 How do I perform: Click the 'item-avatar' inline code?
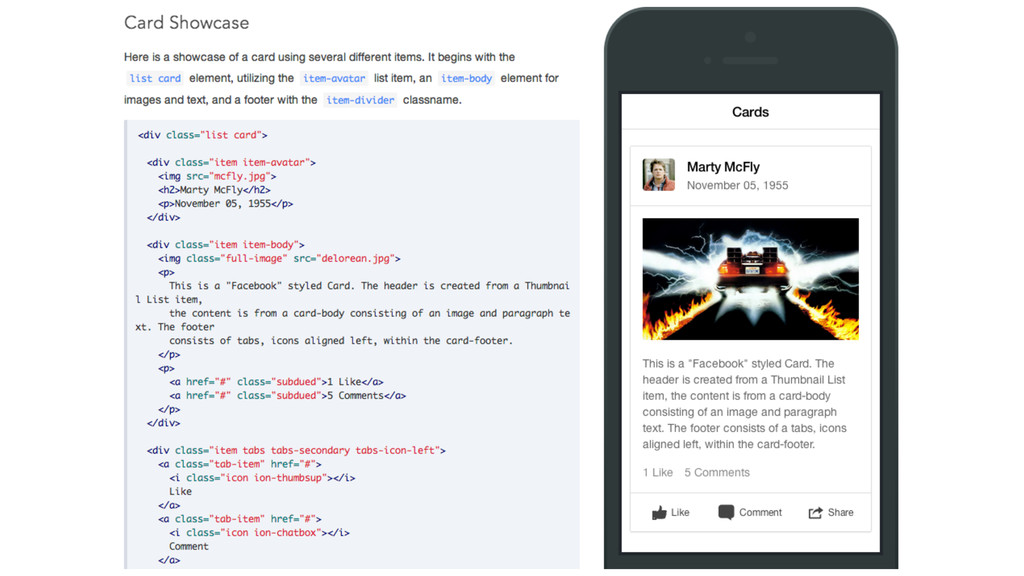(x=334, y=78)
